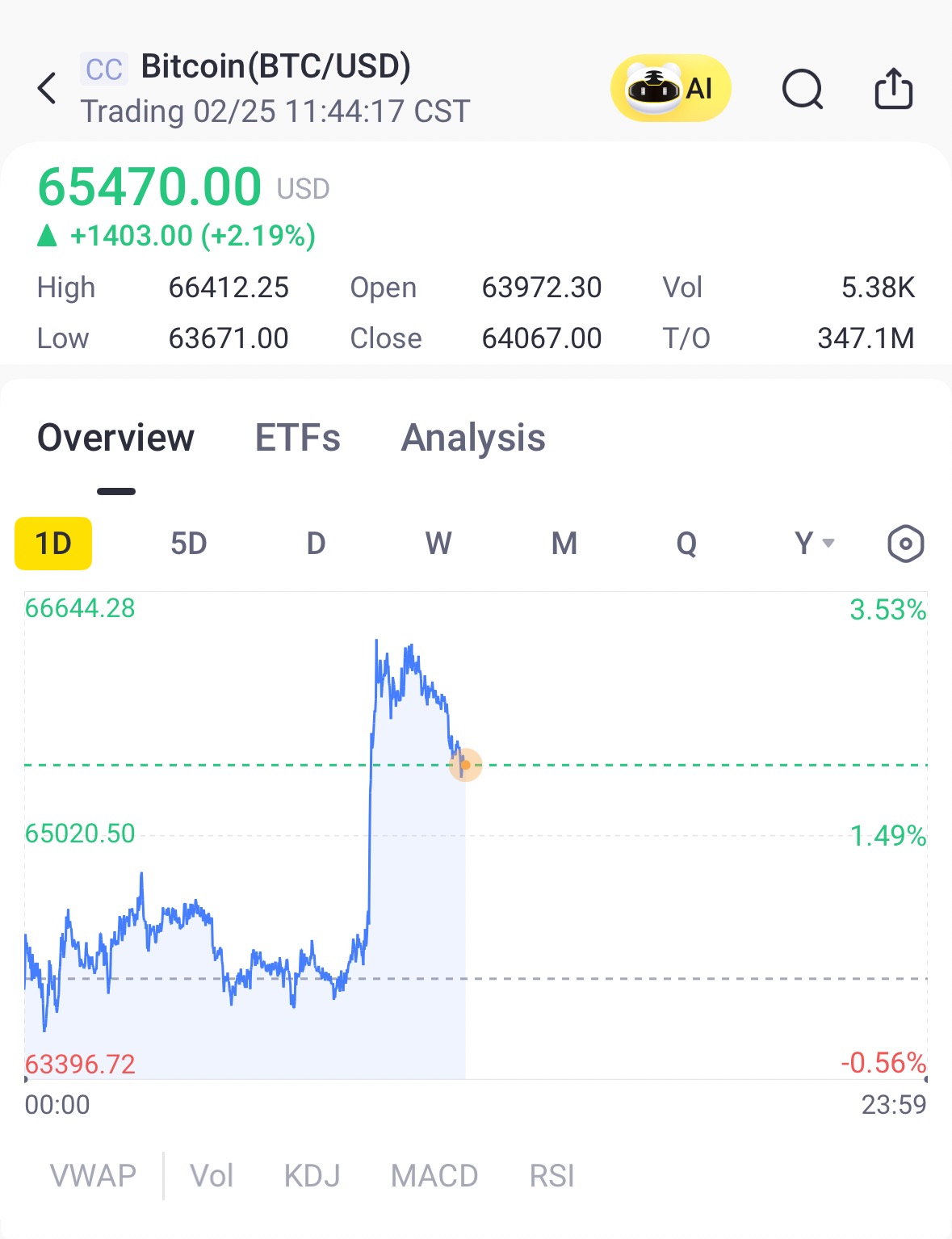The width and height of the screenshot is (952, 1239).
Task: Select the 5D chart range
Action: coord(188,544)
